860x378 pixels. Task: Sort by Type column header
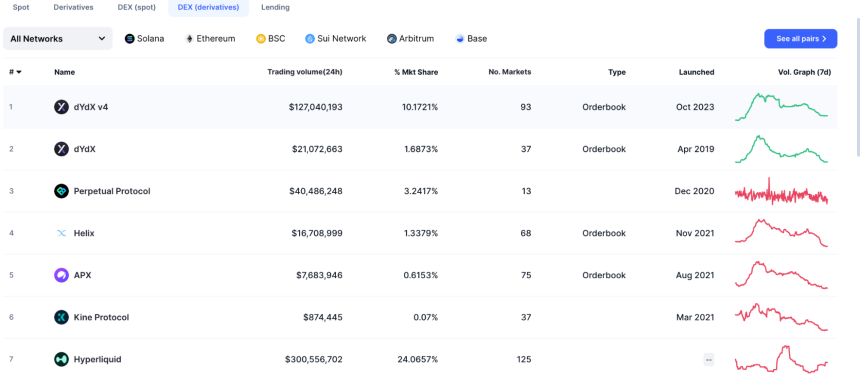616,72
